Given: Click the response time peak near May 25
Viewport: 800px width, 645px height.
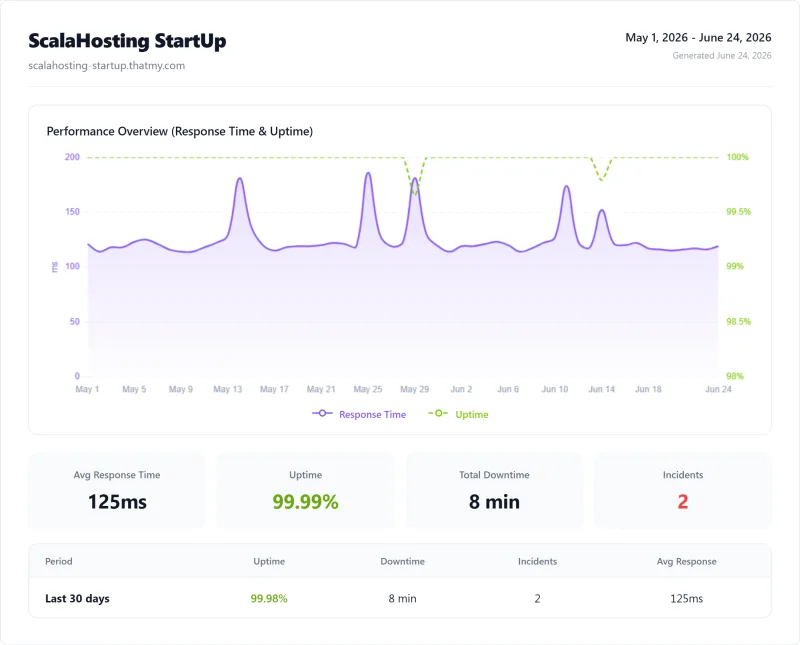Looking at the screenshot, I should (x=368, y=173).
